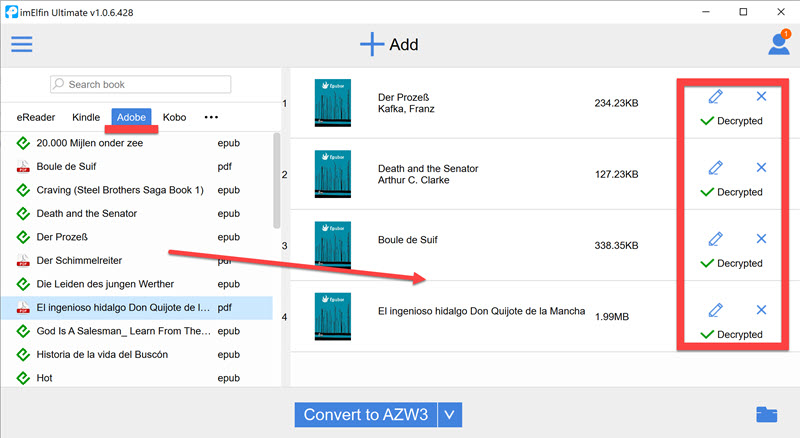Viewport: 800px width, 438px height.
Task: Select the Hot book entry
Action: point(136,378)
